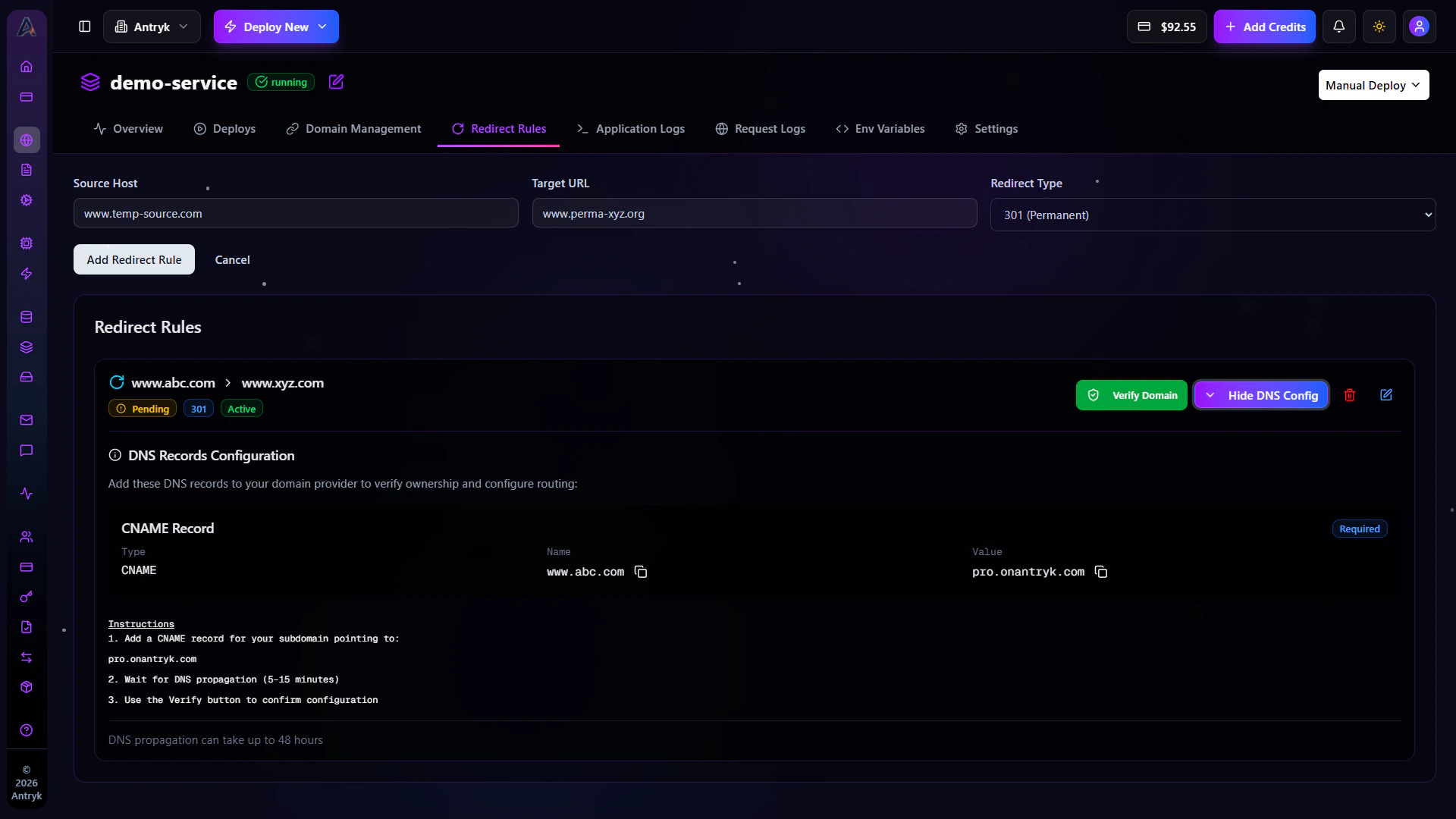Collapse DNS with Hide DNS Config
The image size is (1456, 819).
click(1261, 395)
